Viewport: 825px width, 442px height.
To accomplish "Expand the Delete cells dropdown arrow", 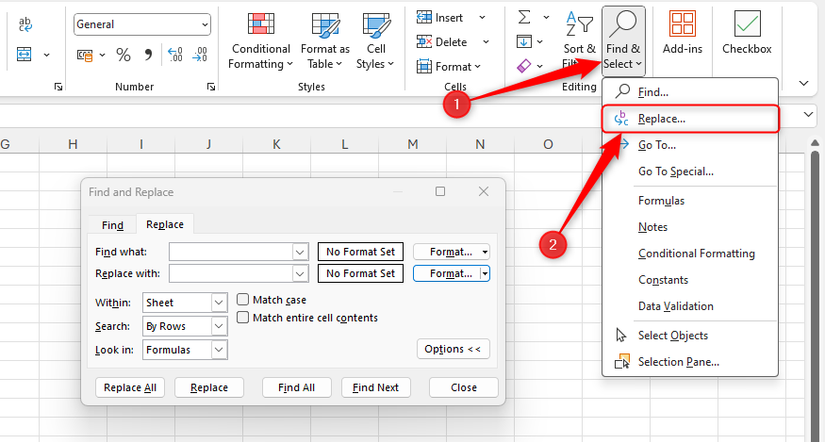I will click(x=486, y=42).
